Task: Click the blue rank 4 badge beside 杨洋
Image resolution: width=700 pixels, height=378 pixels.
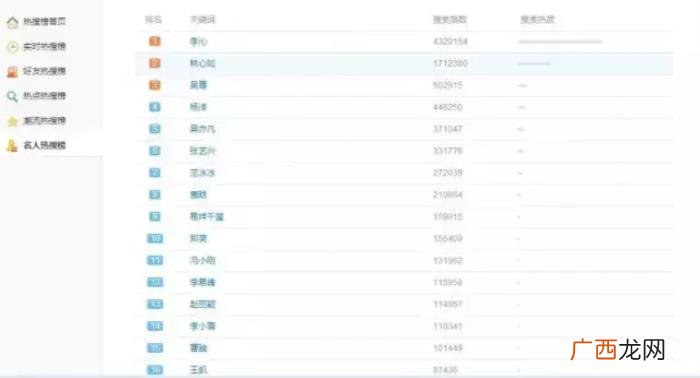Action: (154, 107)
